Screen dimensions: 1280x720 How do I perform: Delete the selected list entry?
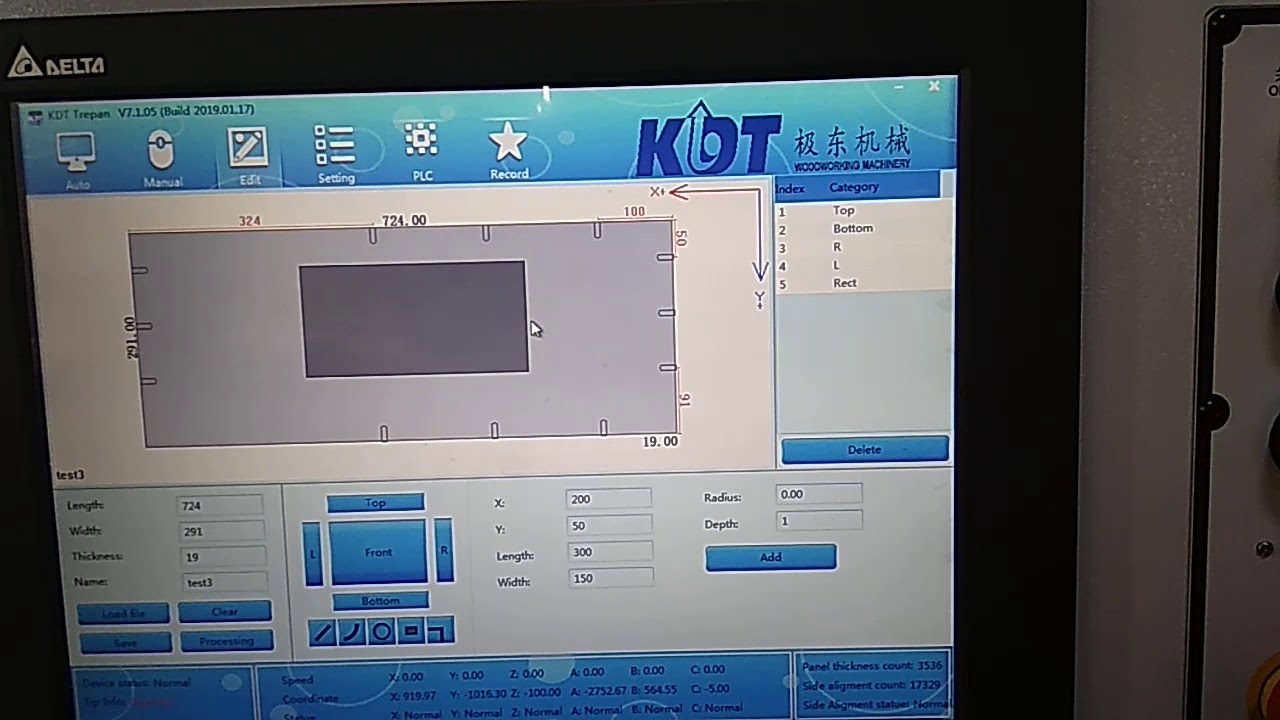[864, 450]
